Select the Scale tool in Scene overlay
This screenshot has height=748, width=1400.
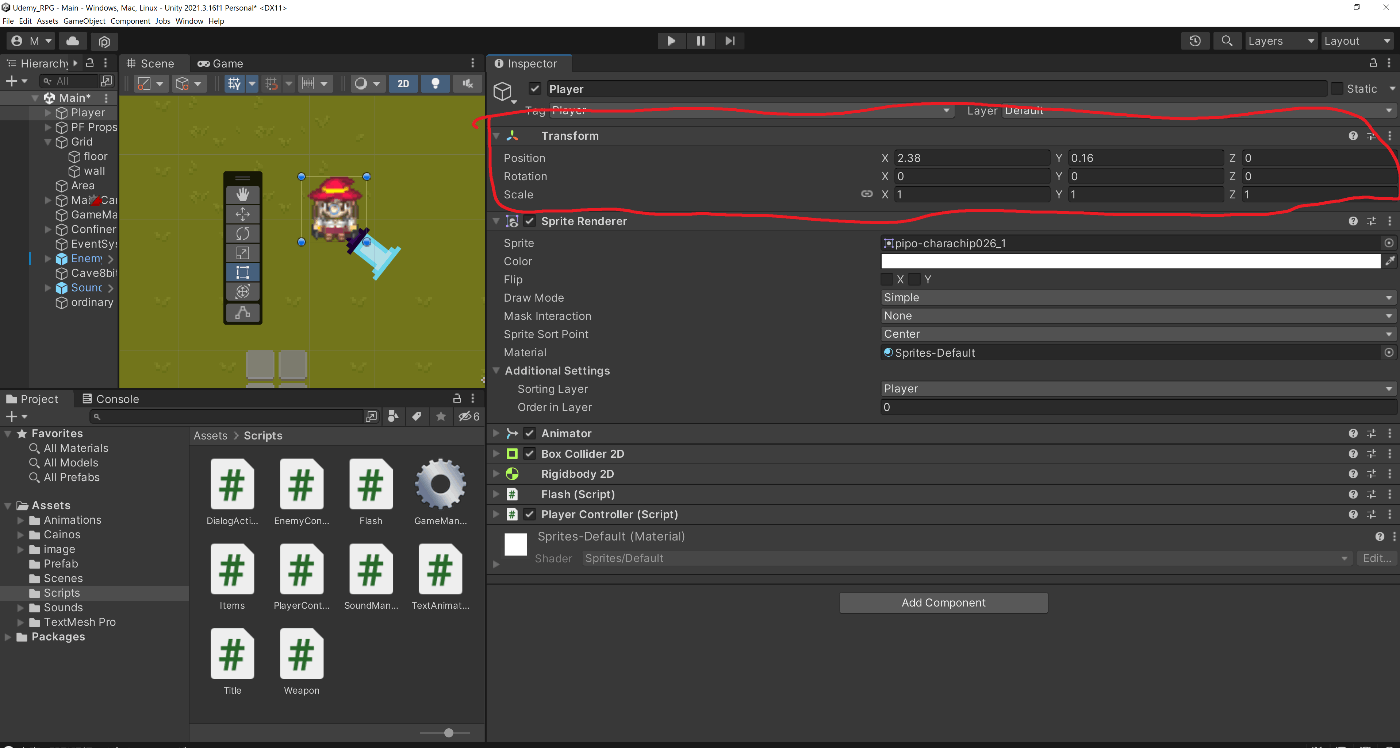tap(242, 252)
